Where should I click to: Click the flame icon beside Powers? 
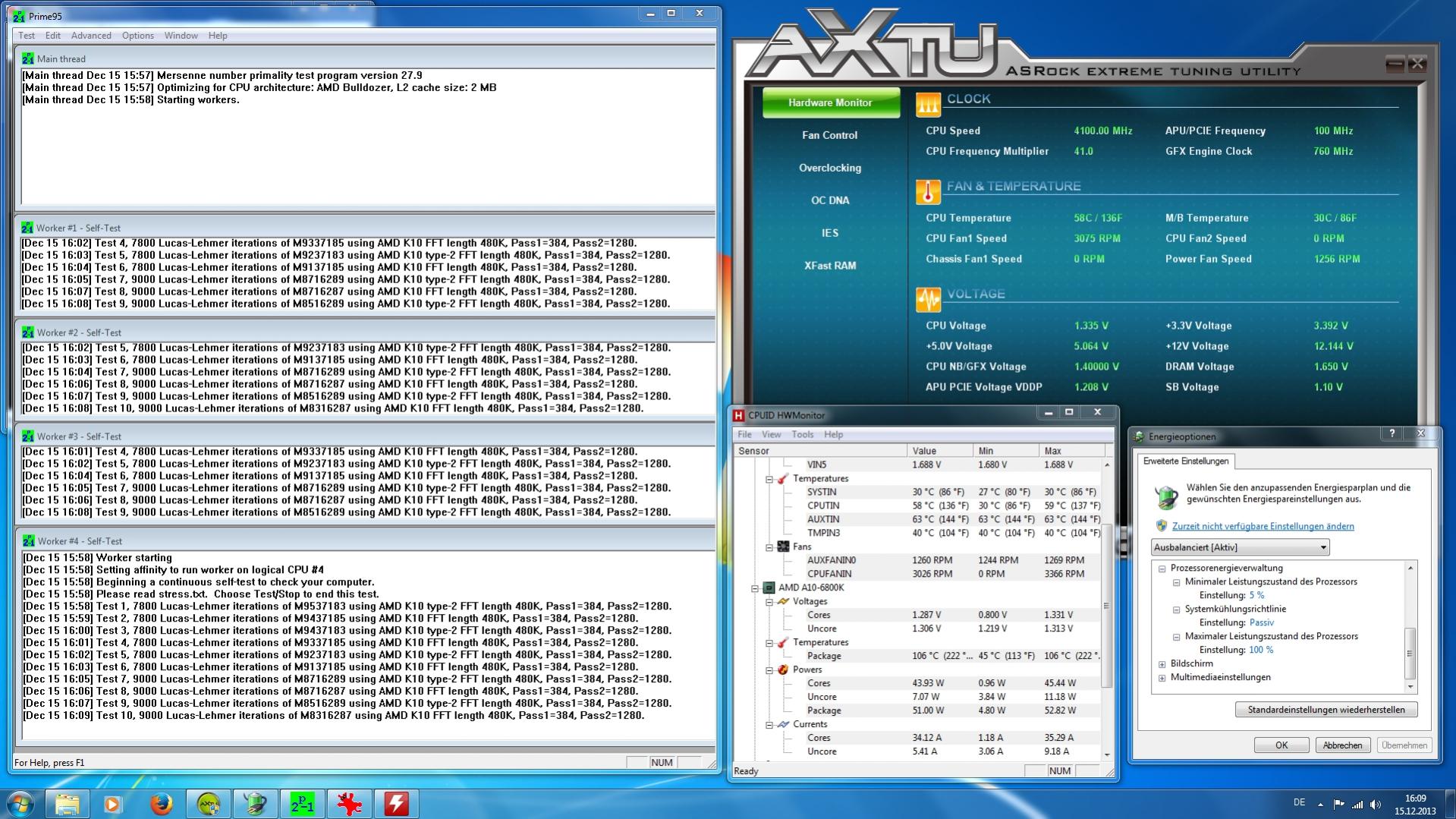tap(783, 669)
